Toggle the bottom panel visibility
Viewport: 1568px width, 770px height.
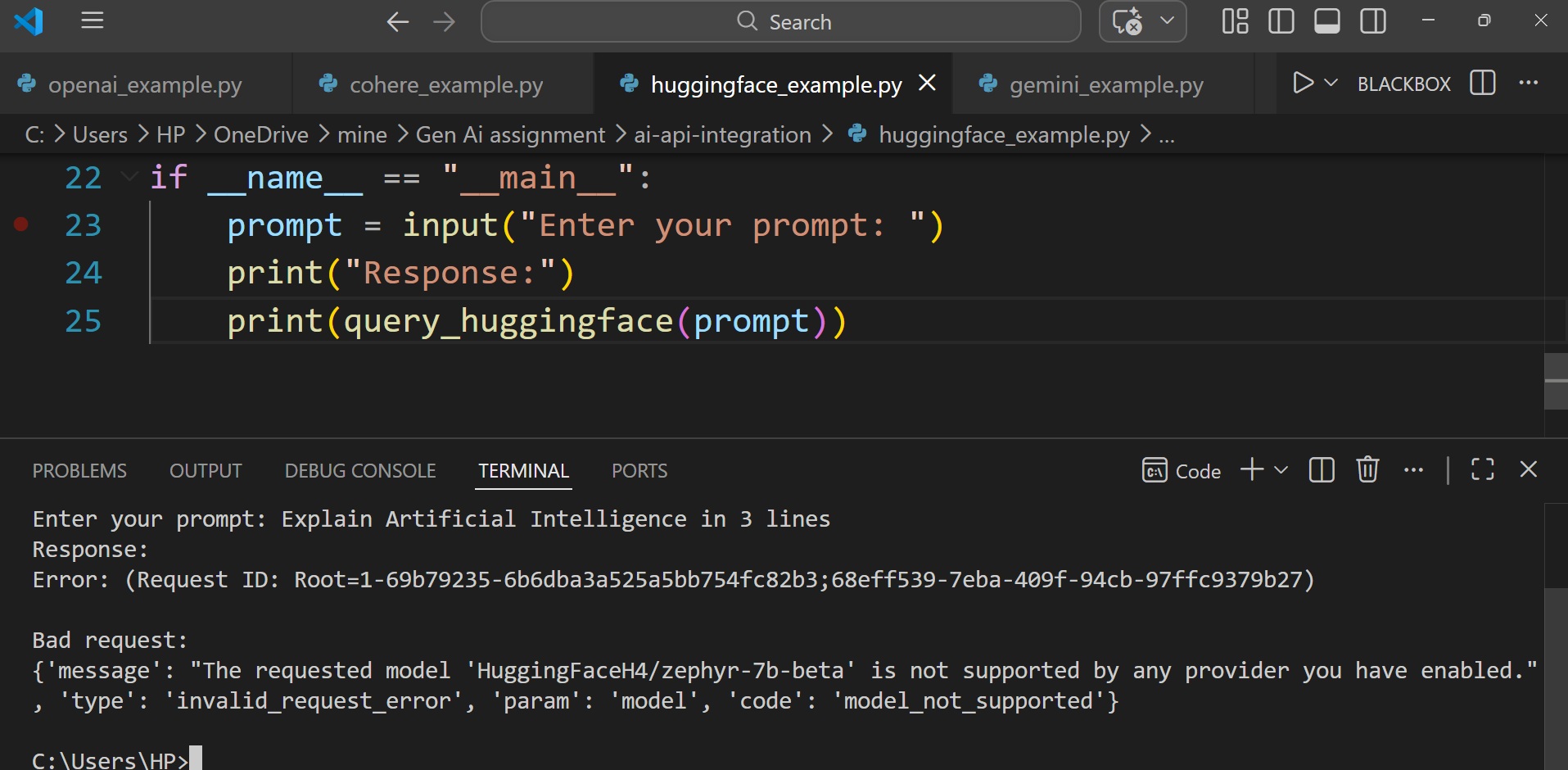click(x=1326, y=21)
